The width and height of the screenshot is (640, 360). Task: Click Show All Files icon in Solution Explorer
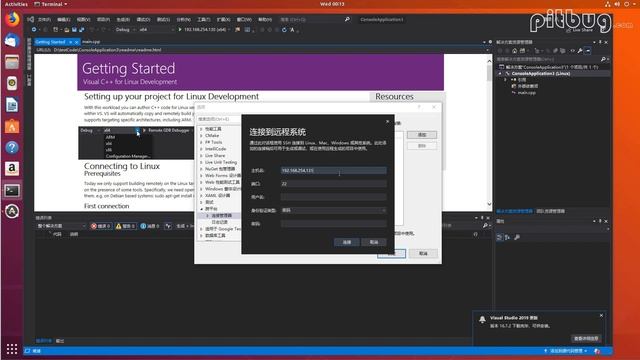click(562, 51)
